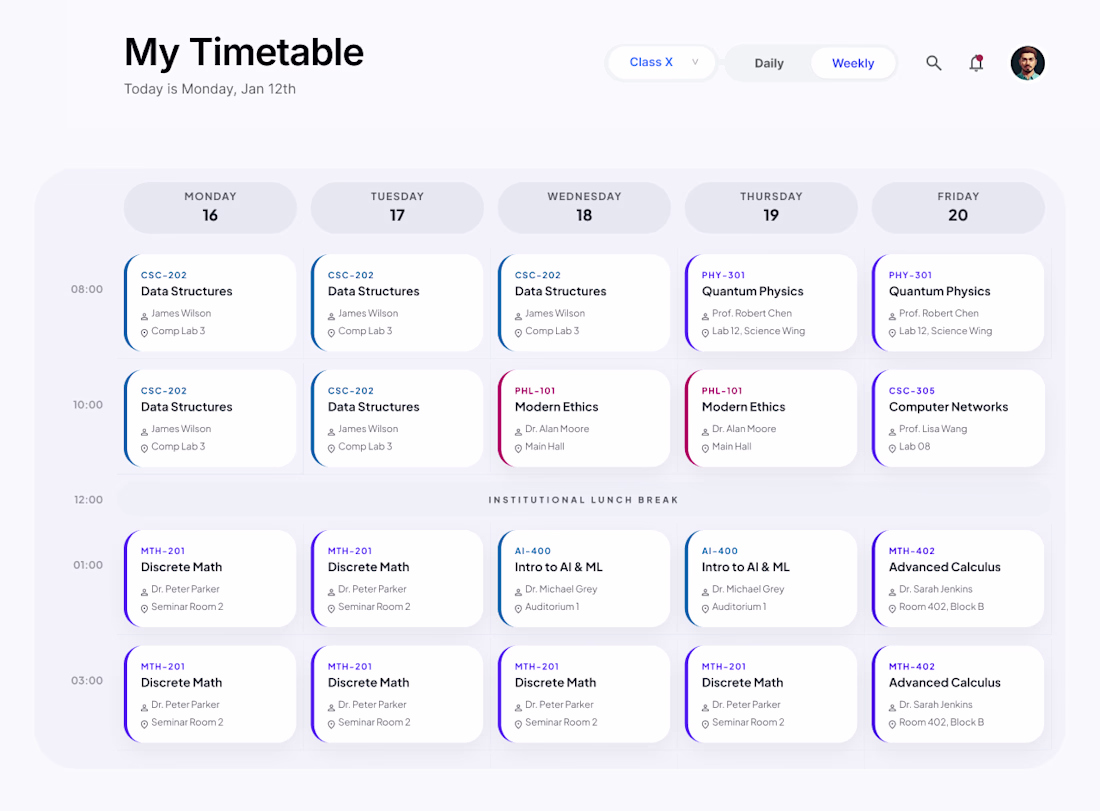
Task: Click person icon beside Dr. Peter Parker, Thursday 03:00
Action: pos(705,707)
